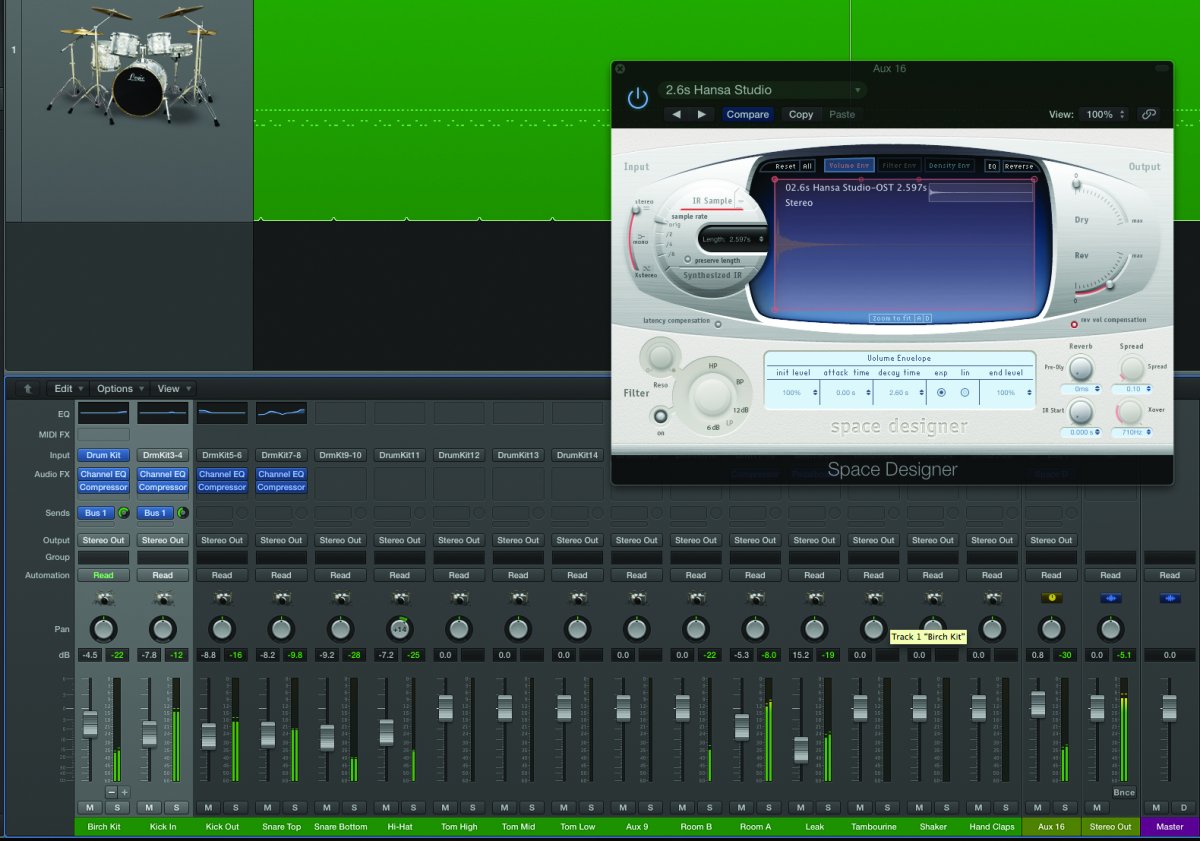Toggle Space Designer plugin power button
This screenshot has height=841, width=1200.
[x=638, y=99]
